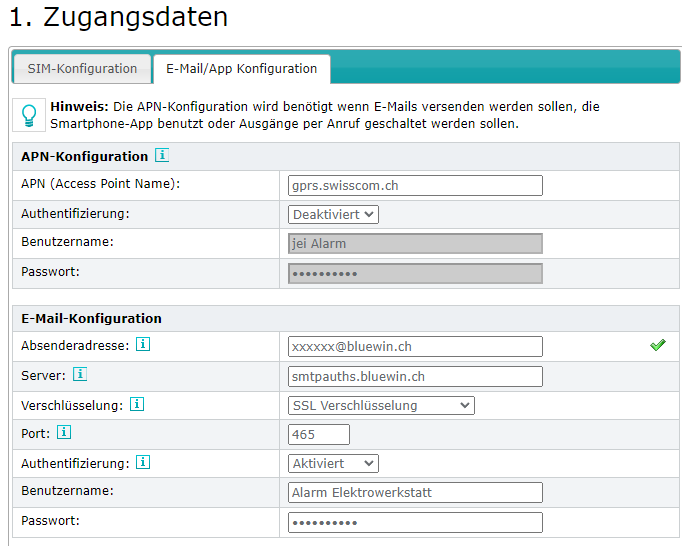Click Benutzername field with Alarm Elektrowerkstatt
This screenshot has width=682, height=546.
pyautogui.click(x=415, y=492)
